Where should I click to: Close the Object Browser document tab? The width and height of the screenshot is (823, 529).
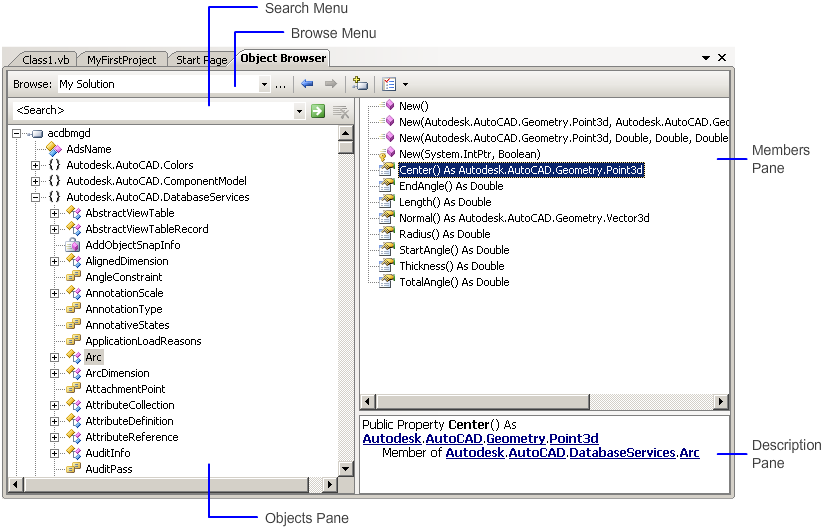[x=722, y=57]
